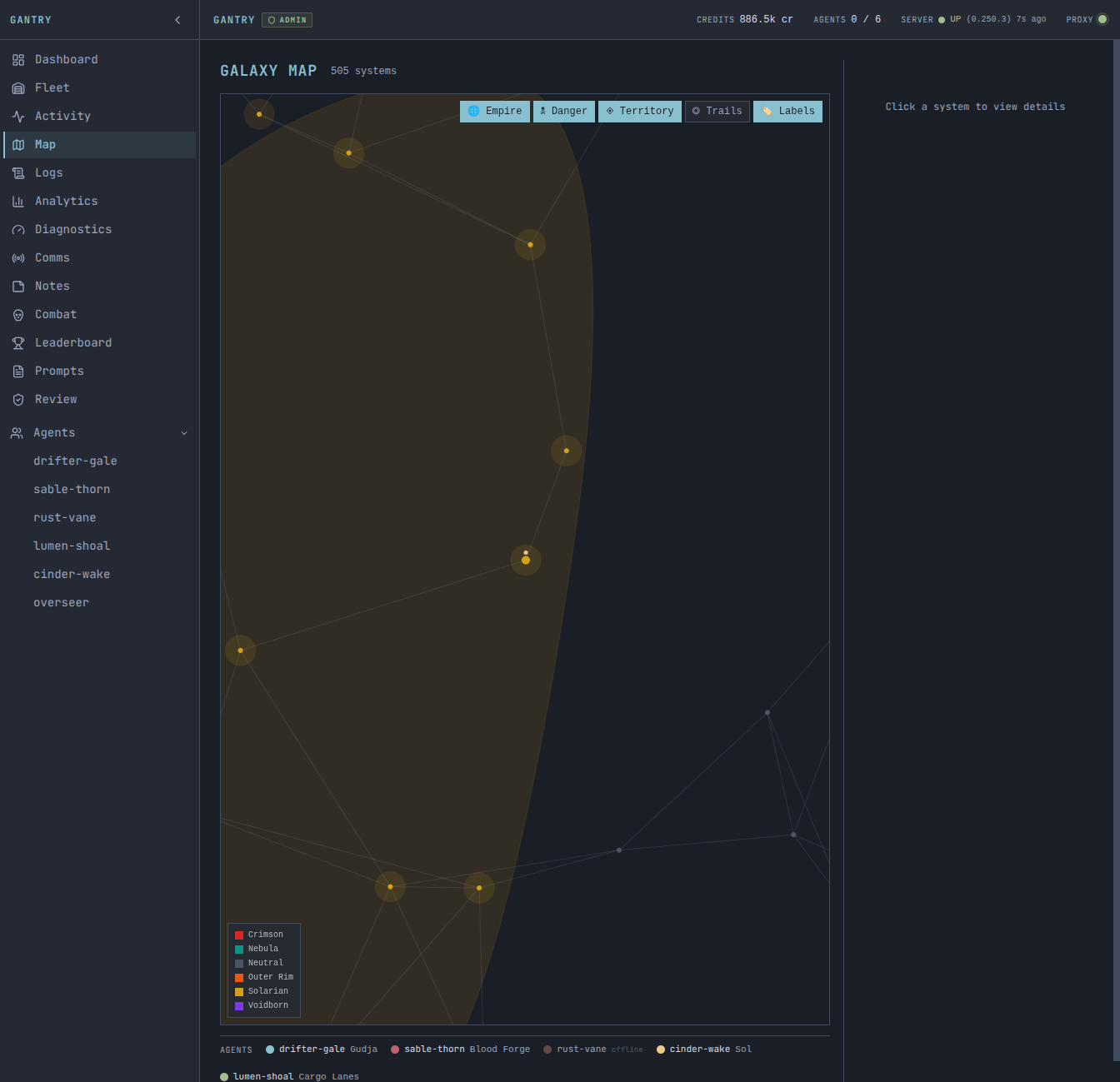
Task: Navigate to the Combat page
Action: 100,315
